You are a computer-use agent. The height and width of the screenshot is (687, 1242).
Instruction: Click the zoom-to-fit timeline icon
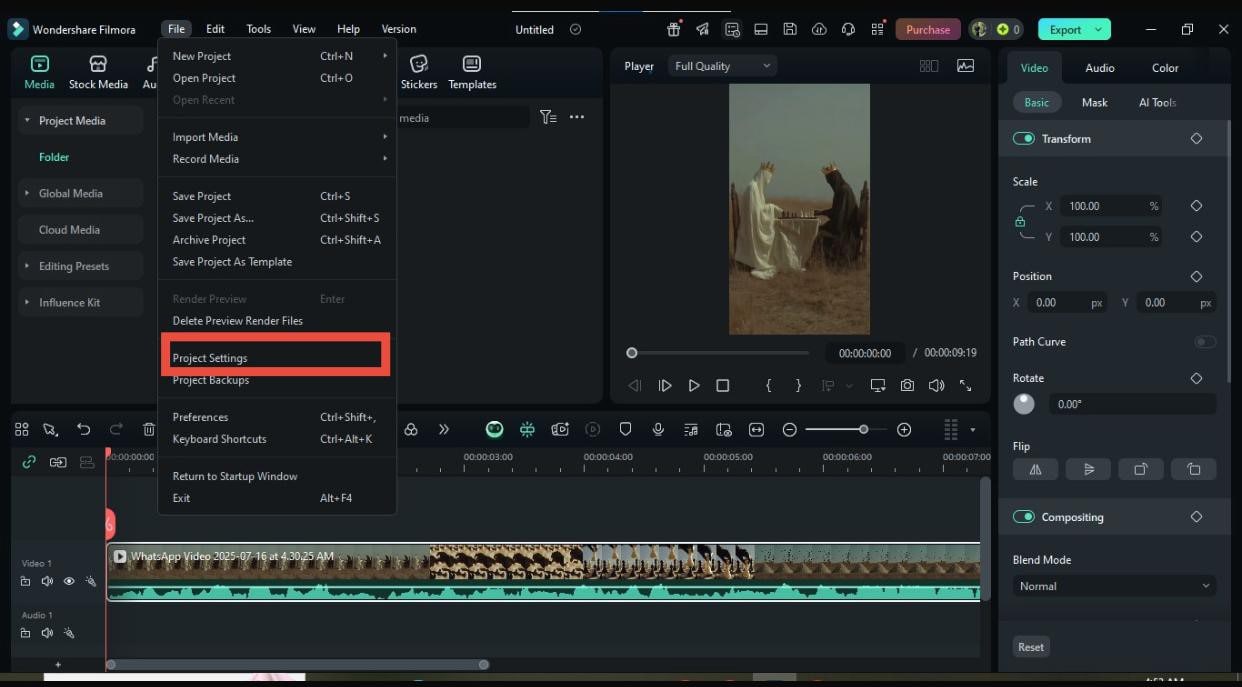coord(756,429)
